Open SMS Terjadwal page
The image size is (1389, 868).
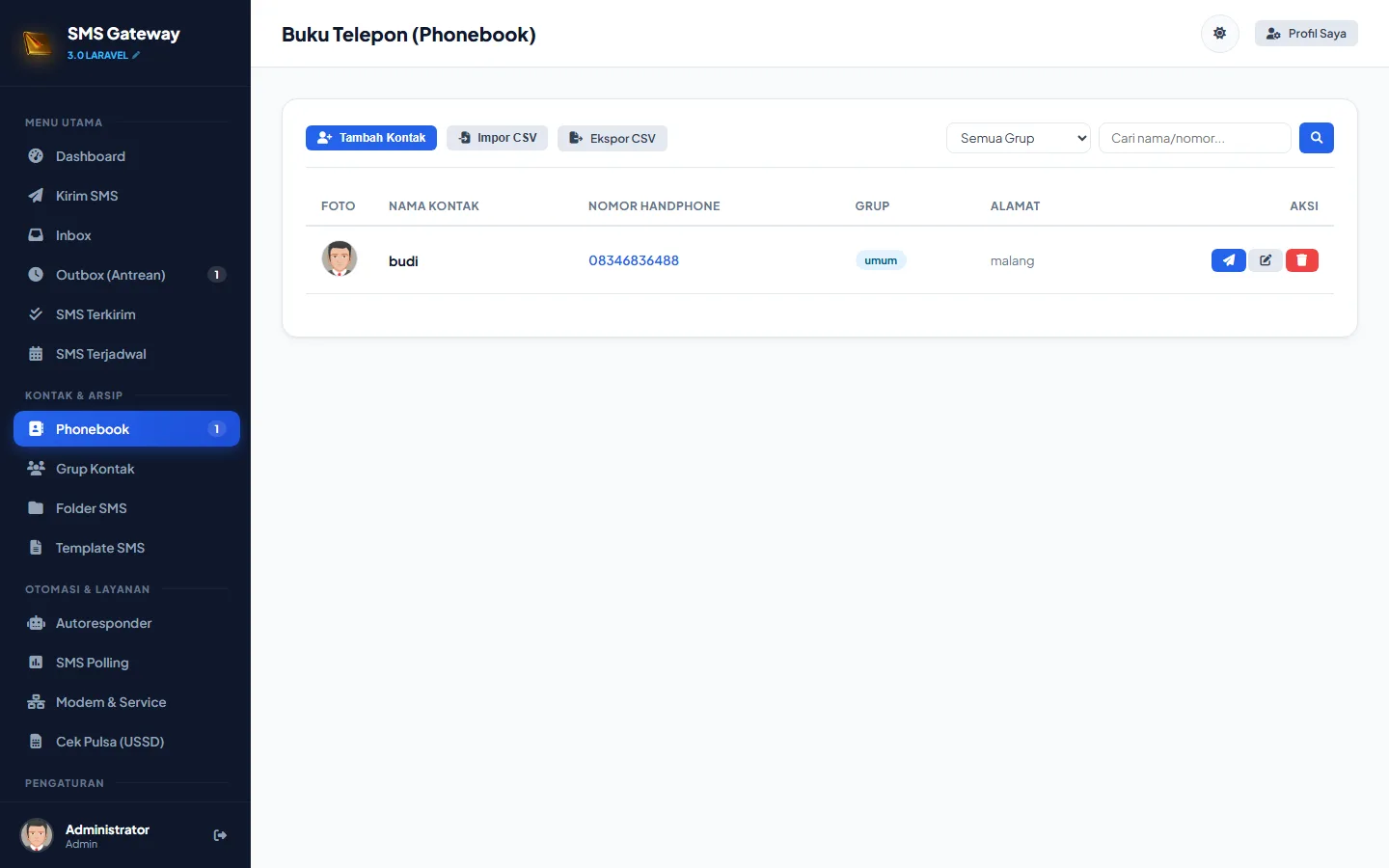[x=126, y=354]
